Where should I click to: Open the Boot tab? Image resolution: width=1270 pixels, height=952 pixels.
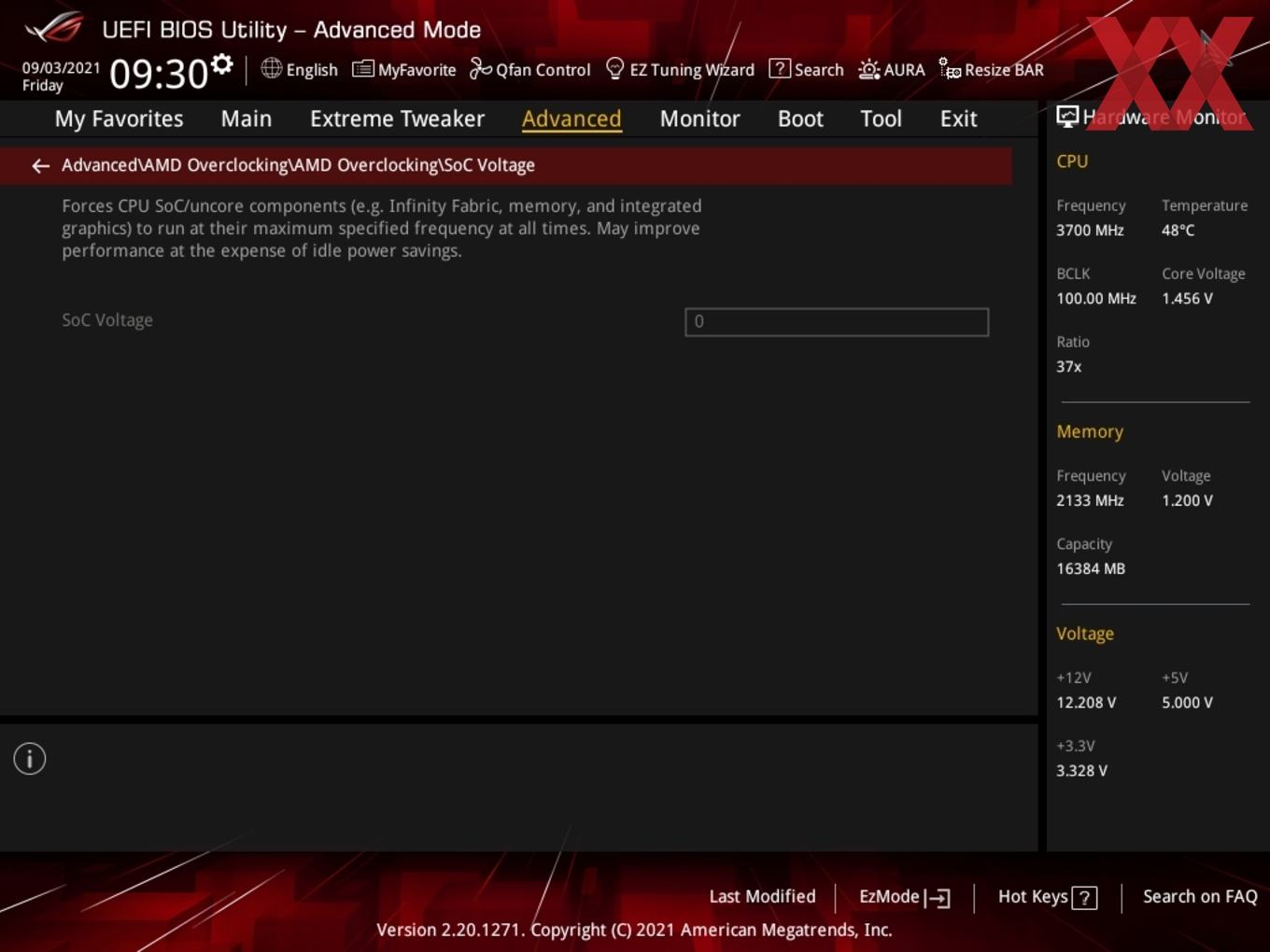pyautogui.click(x=800, y=119)
